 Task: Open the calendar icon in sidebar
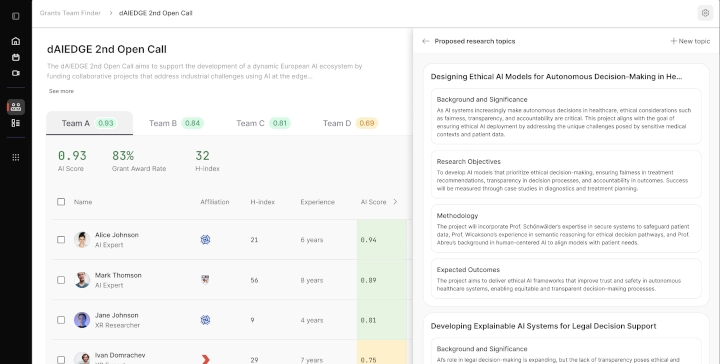(x=16, y=57)
